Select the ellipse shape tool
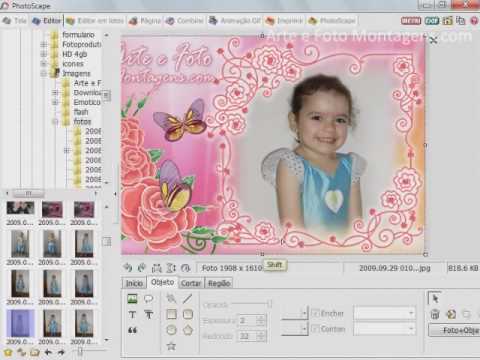 (x=171, y=330)
